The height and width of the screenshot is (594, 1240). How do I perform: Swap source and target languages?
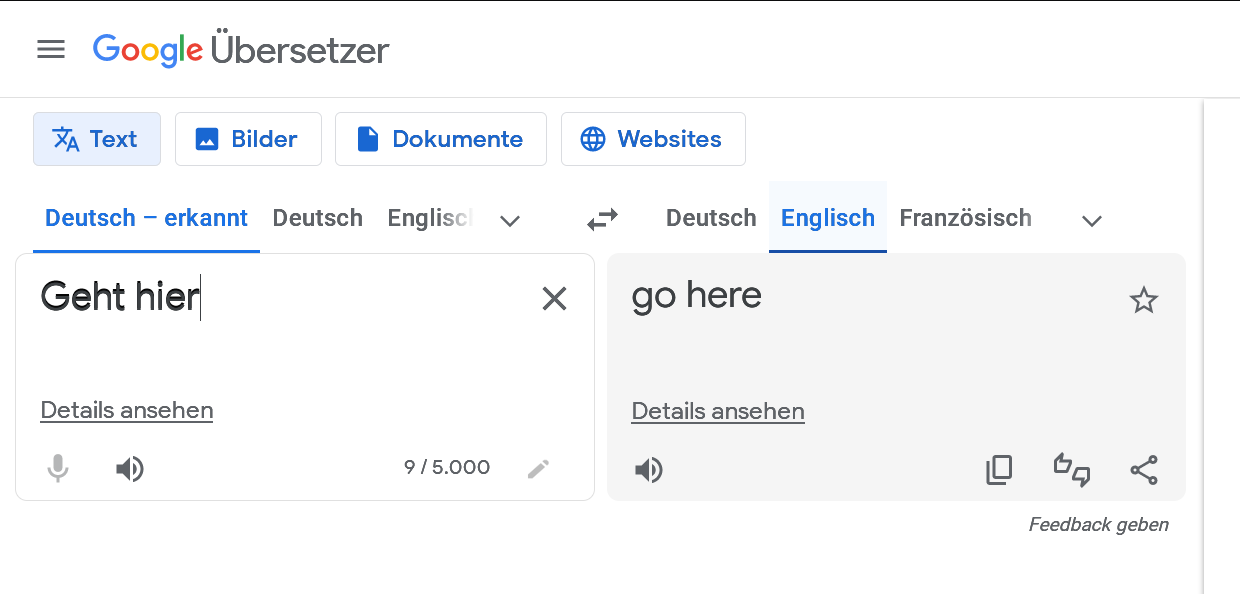coord(602,219)
